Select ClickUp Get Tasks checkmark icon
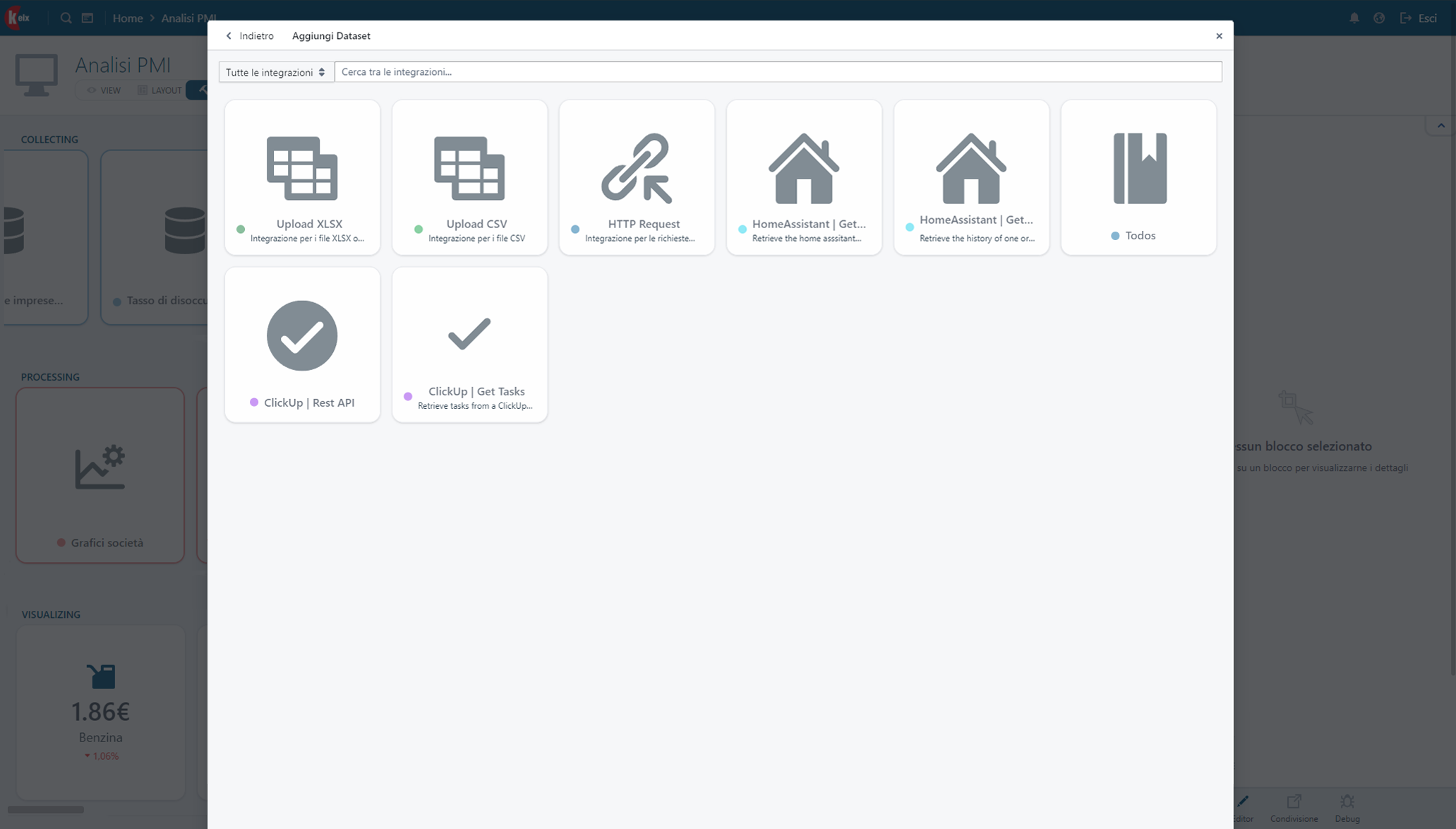This screenshot has height=829, width=1456. (x=469, y=334)
